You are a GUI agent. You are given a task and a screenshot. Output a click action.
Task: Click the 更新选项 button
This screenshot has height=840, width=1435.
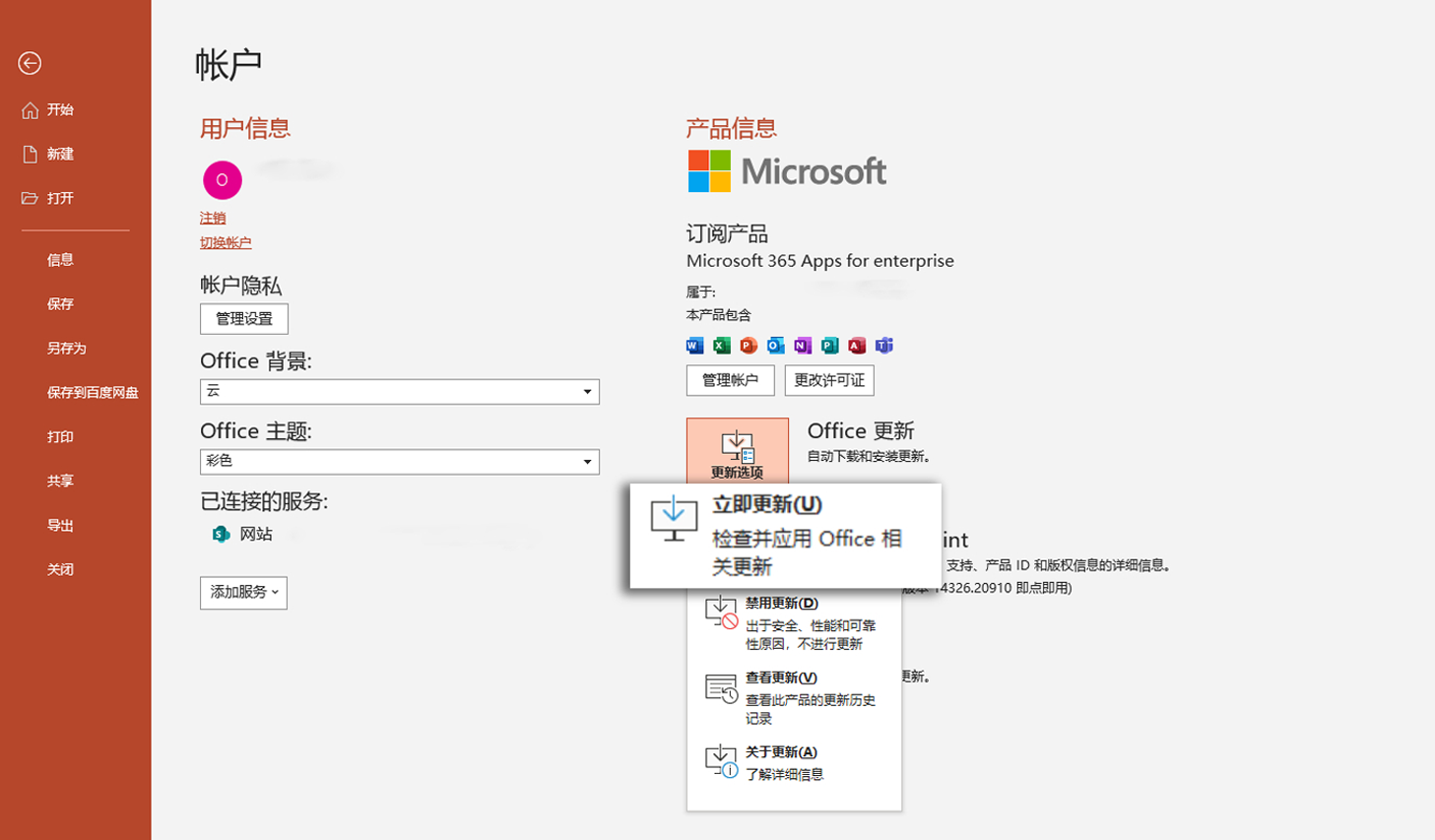(x=738, y=452)
